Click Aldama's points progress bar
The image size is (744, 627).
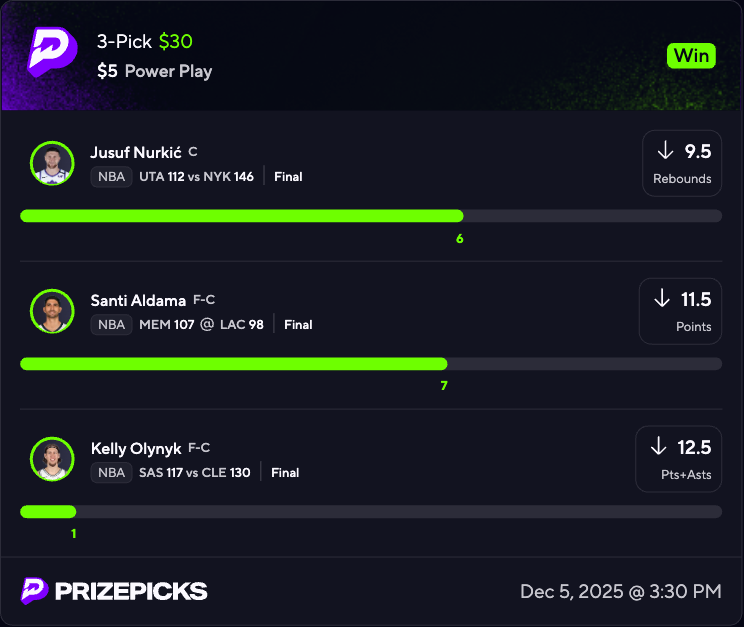(x=370, y=364)
